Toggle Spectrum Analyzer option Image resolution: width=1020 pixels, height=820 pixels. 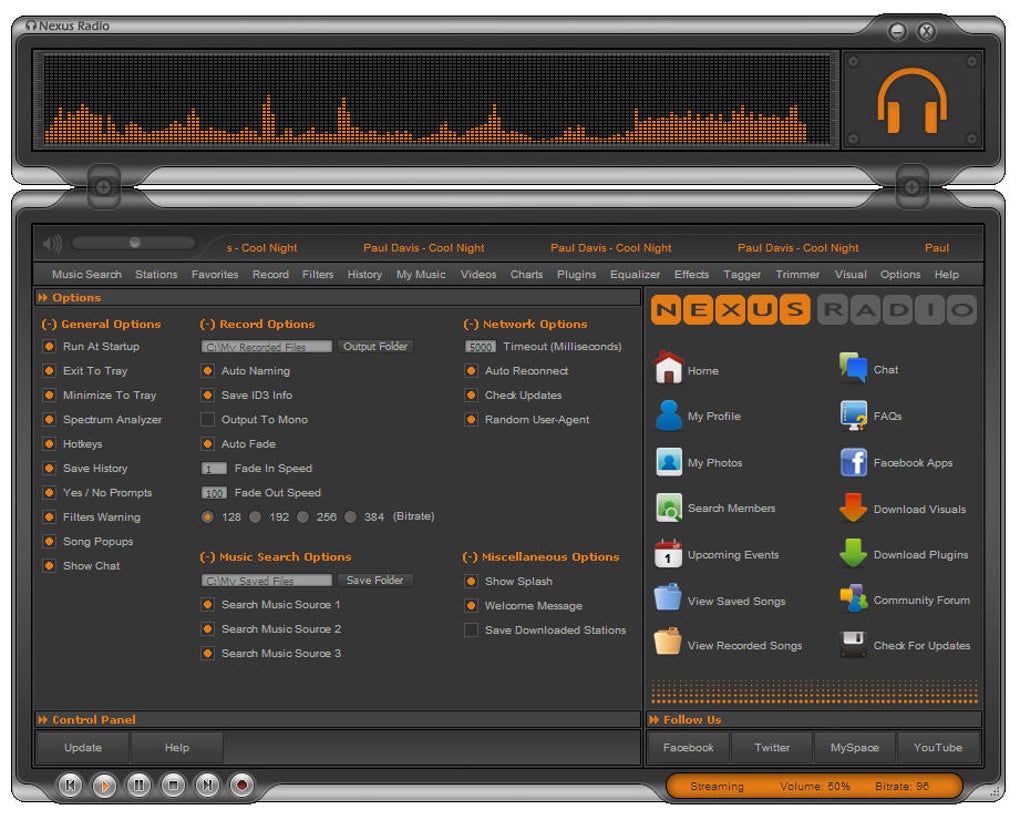[x=49, y=419]
